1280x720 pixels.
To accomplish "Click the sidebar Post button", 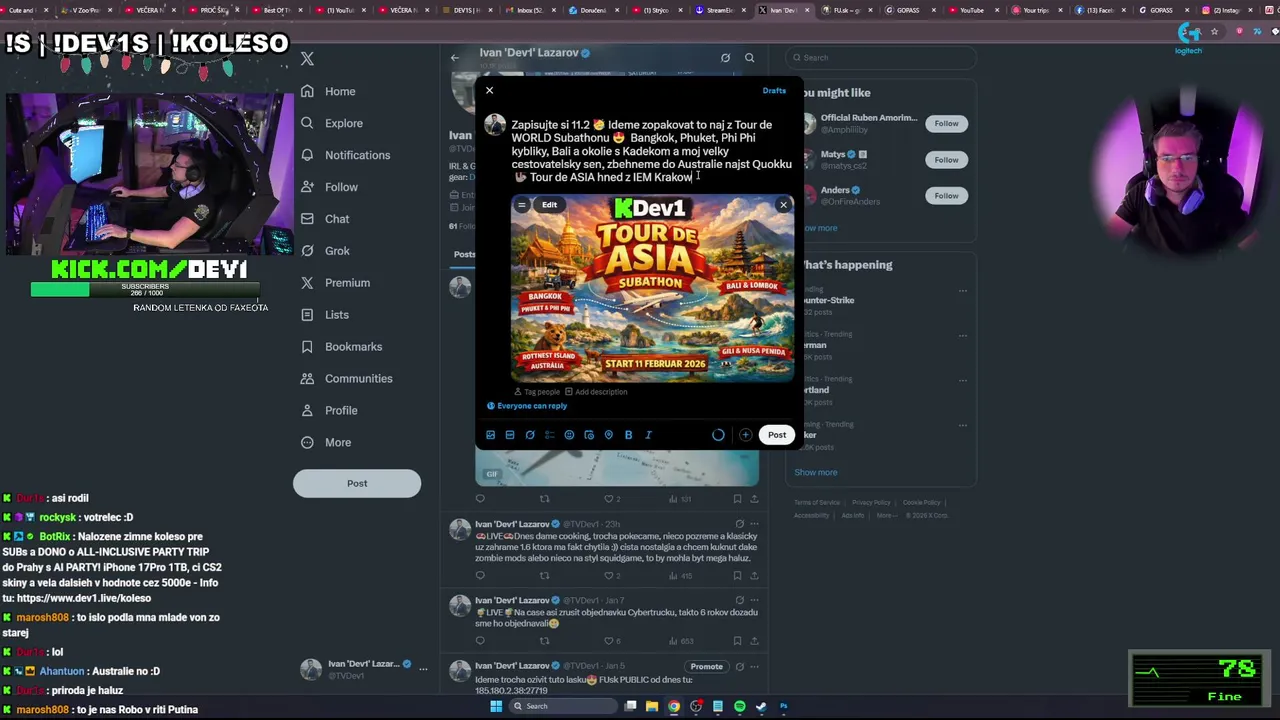I will [x=357, y=483].
